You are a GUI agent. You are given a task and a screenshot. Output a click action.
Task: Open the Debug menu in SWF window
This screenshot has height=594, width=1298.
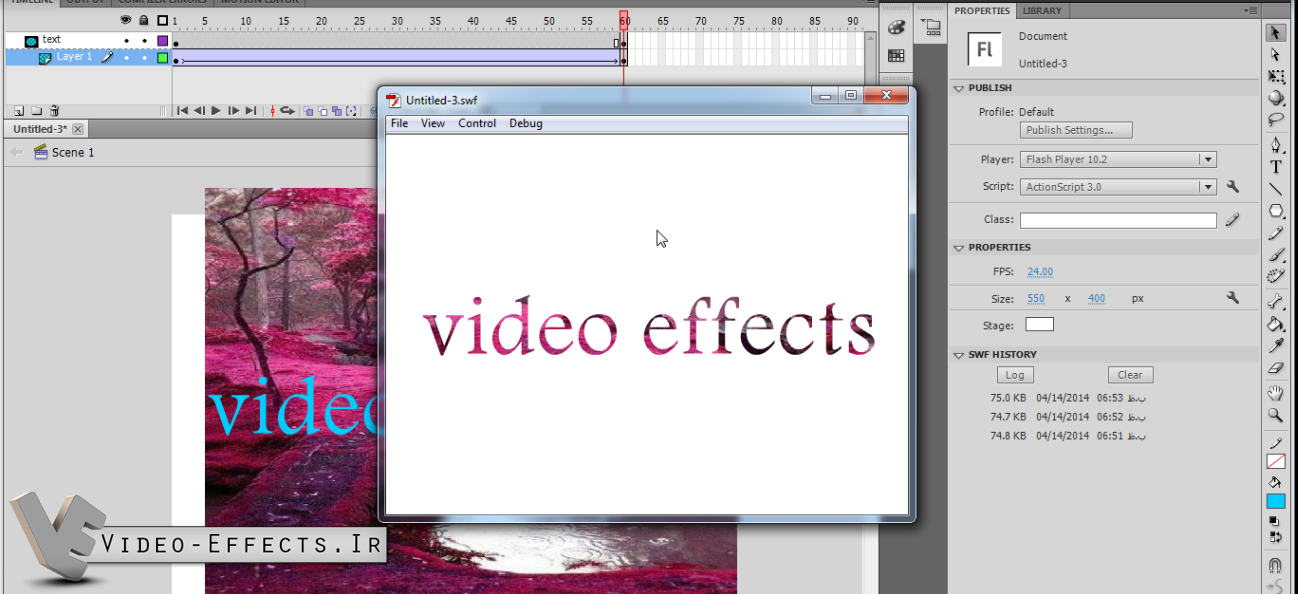526,124
